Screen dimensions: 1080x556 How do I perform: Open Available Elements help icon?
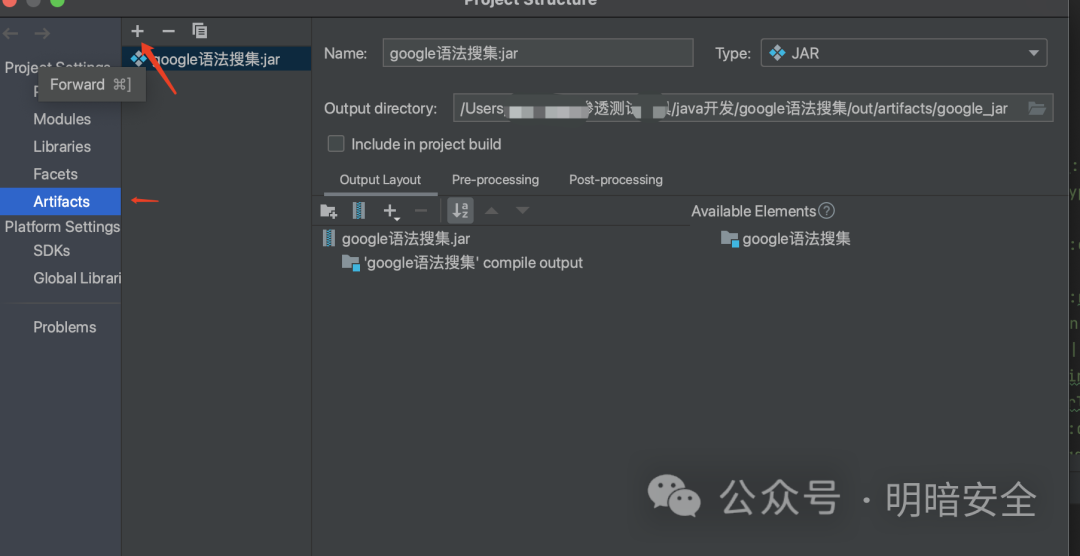pyautogui.click(x=827, y=211)
